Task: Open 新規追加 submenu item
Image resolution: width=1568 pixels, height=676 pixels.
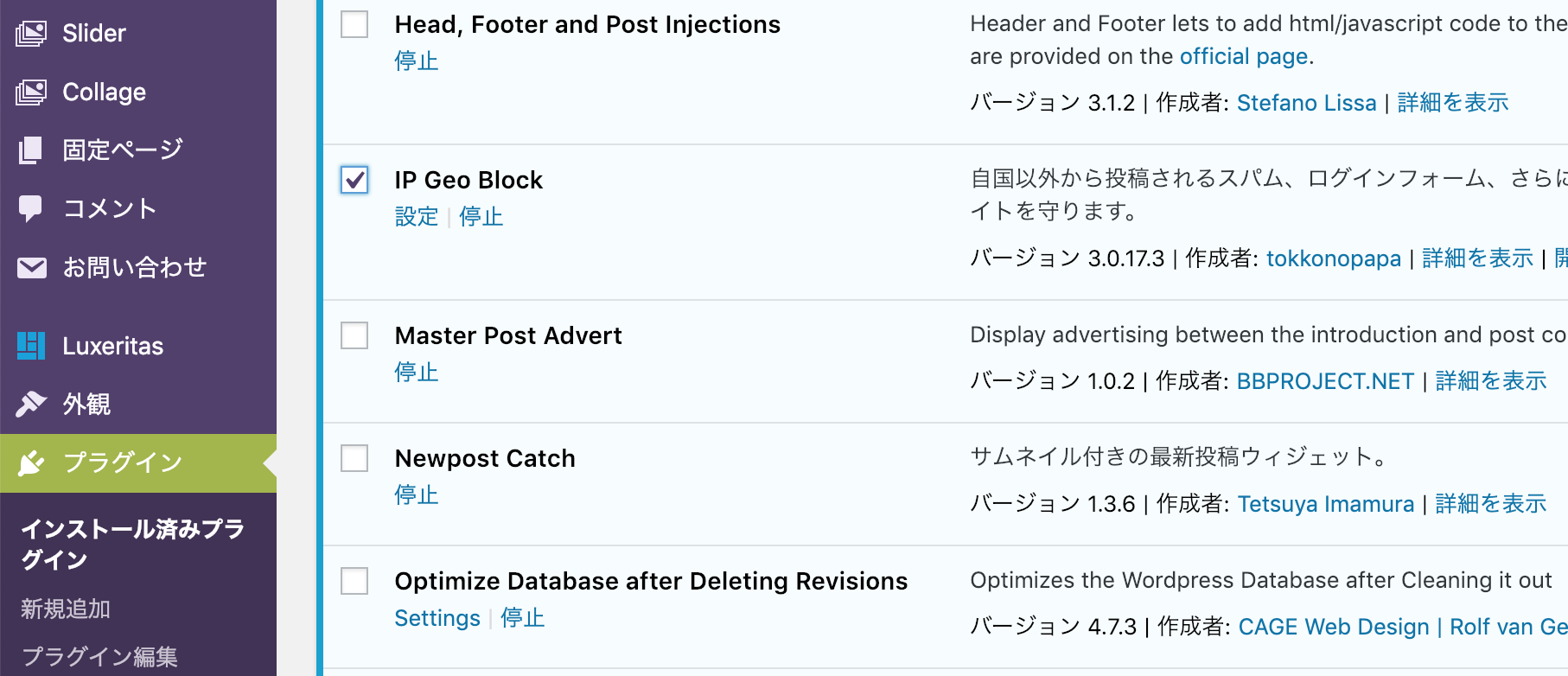Action: pos(66,609)
